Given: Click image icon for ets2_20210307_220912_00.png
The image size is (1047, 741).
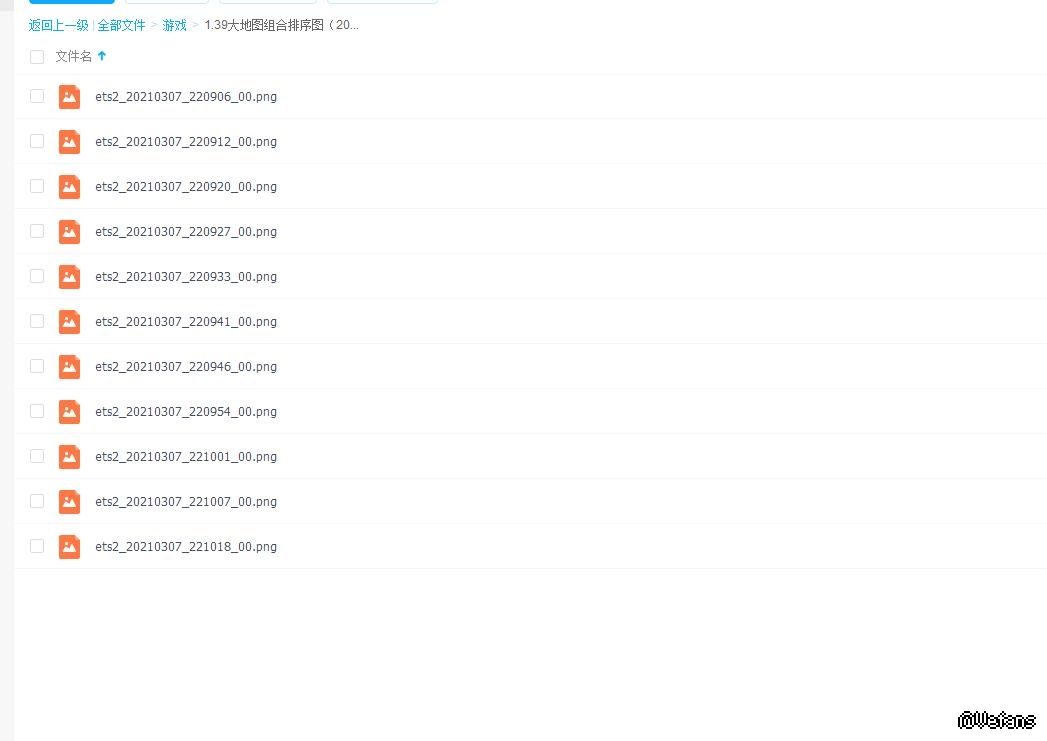Looking at the screenshot, I should (69, 141).
